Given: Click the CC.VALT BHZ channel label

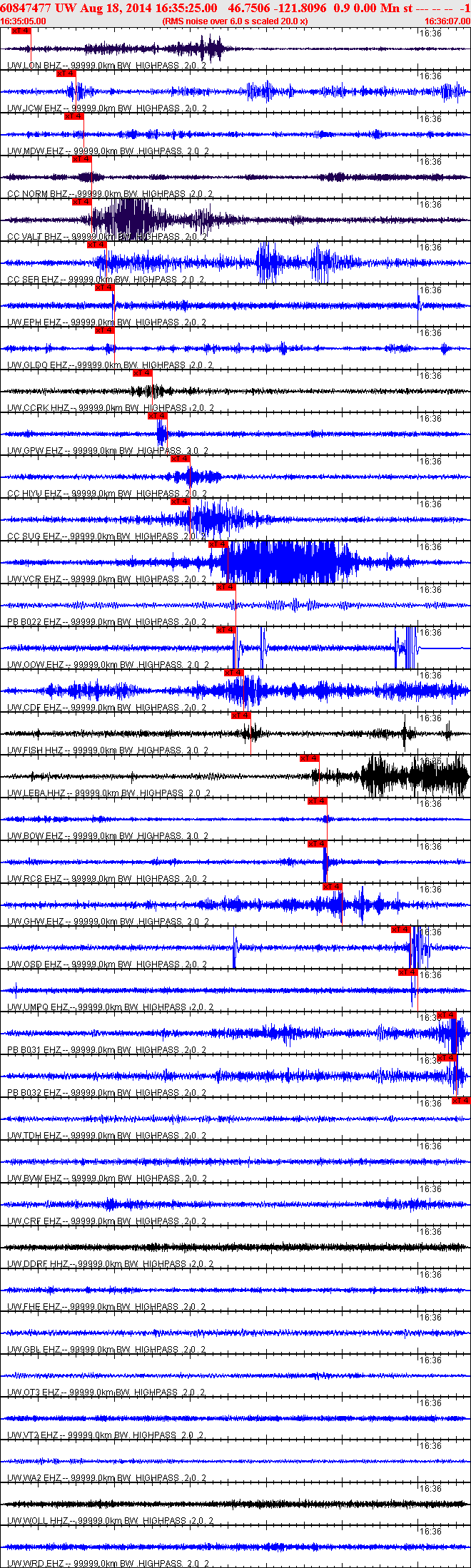Looking at the screenshot, I should (34, 237).
